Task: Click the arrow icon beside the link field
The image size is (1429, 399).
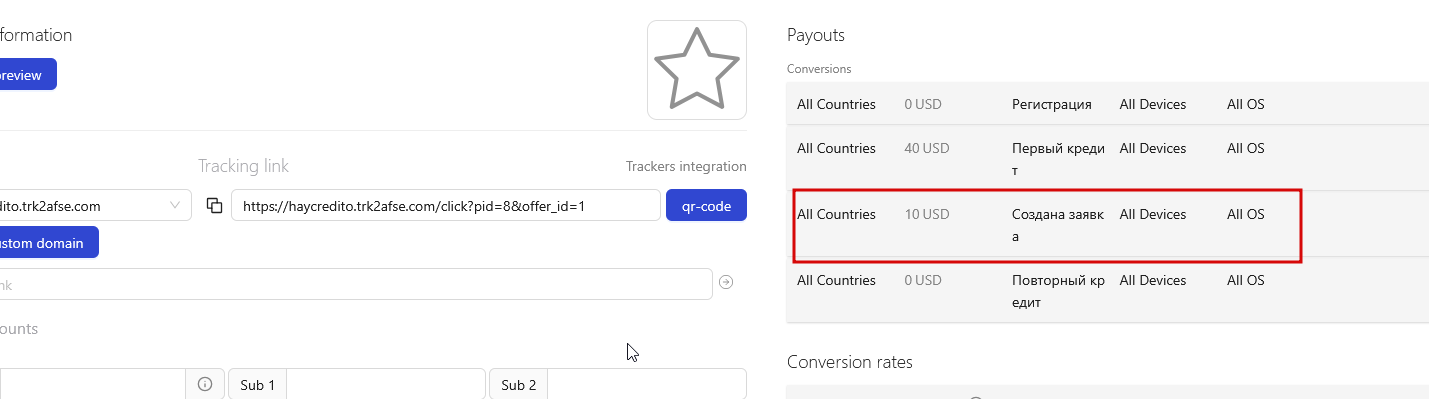Action: [x=726, y=283]
